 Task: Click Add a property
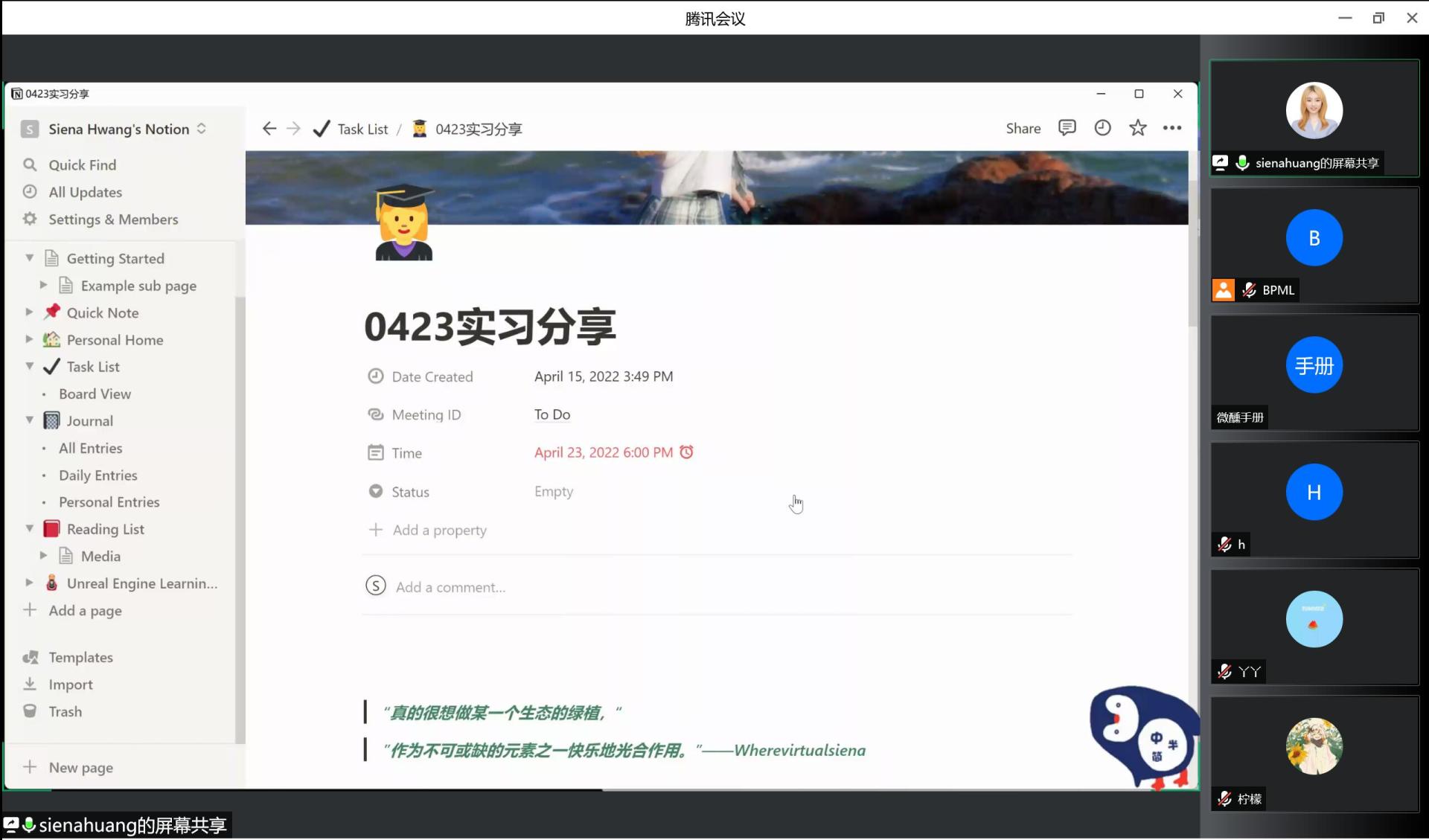(x=439, y=530)
